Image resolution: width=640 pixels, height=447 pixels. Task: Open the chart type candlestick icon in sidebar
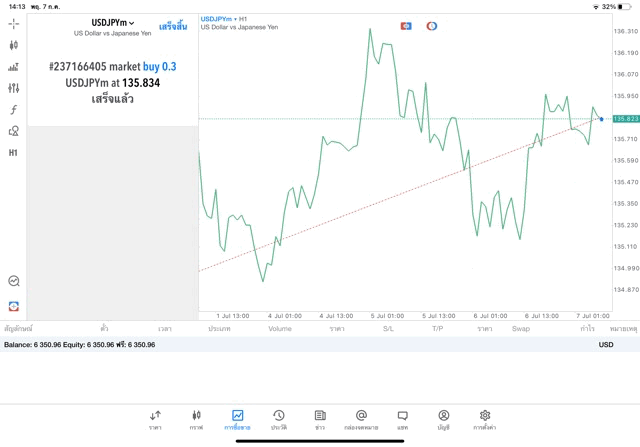coord(13,45)
